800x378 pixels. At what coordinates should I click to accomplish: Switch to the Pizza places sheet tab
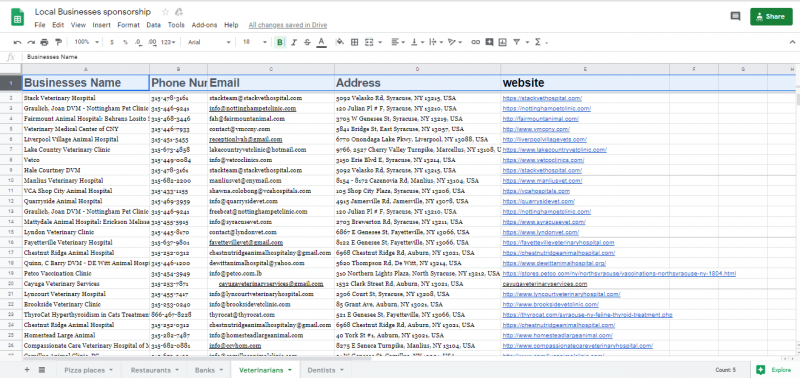(x=87, y=370)
